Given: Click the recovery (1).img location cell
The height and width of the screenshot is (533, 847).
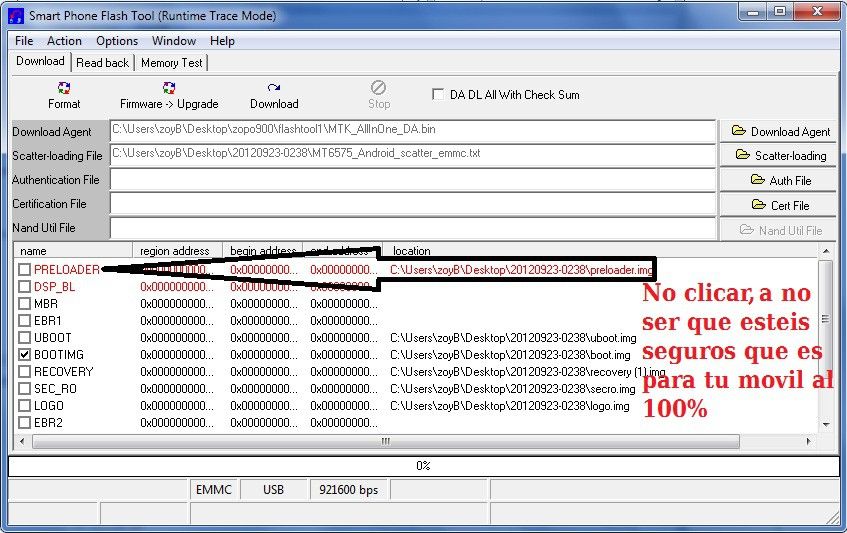Looking at the screenshot, I should tap(528, 372).
